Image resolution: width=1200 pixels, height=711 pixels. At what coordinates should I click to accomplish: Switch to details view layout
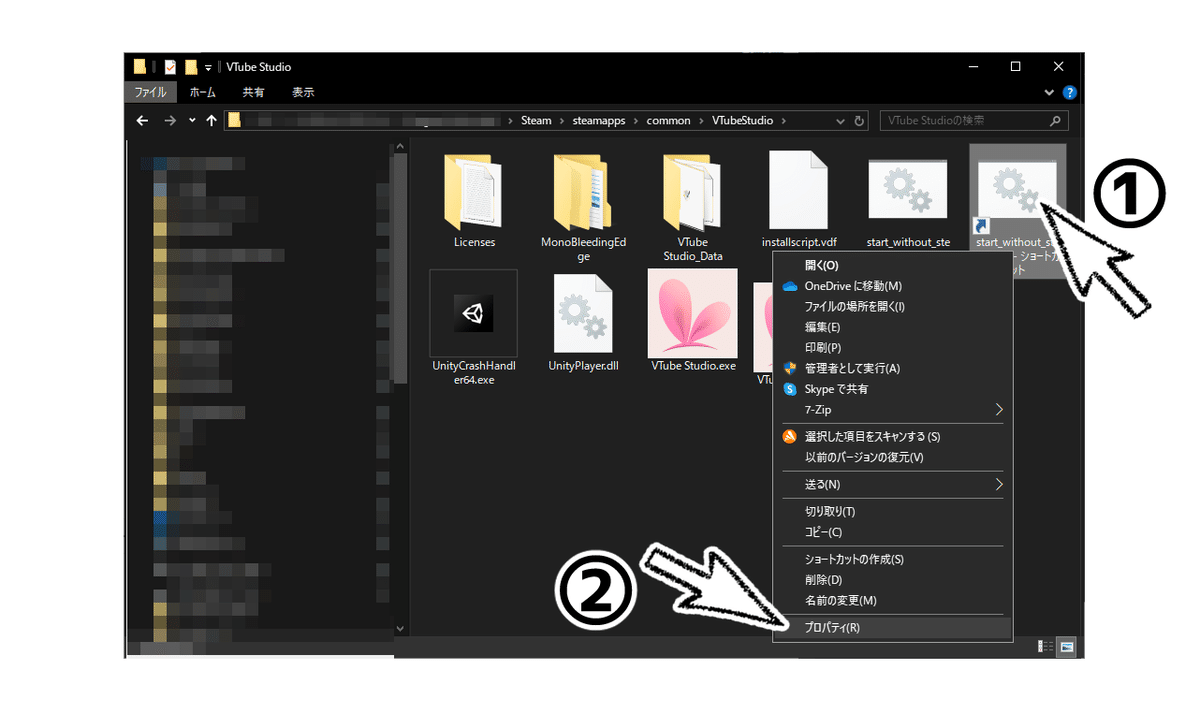pos(1046,647)
